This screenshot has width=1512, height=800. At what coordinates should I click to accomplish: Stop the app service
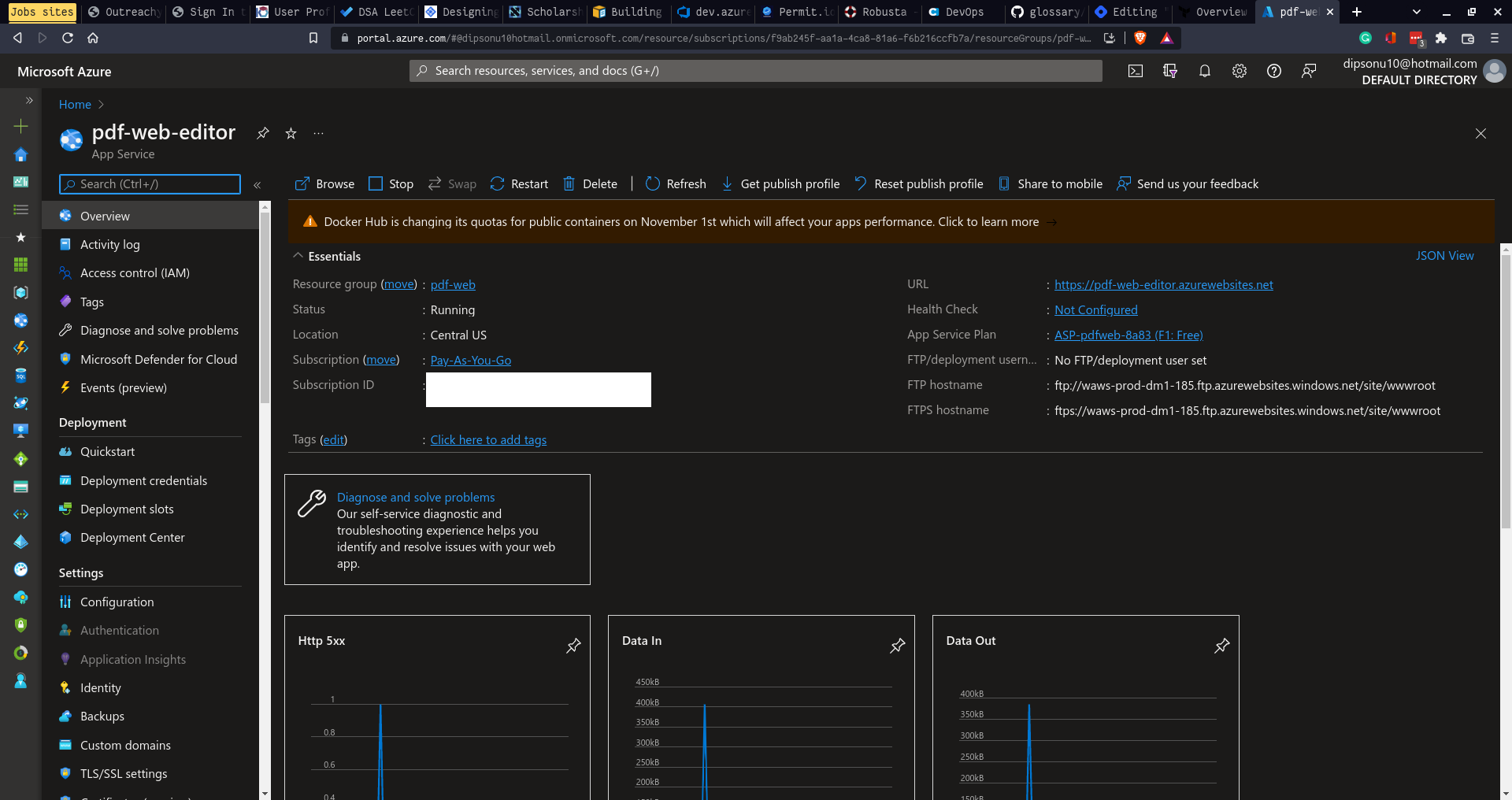click(x=391, y=184)
